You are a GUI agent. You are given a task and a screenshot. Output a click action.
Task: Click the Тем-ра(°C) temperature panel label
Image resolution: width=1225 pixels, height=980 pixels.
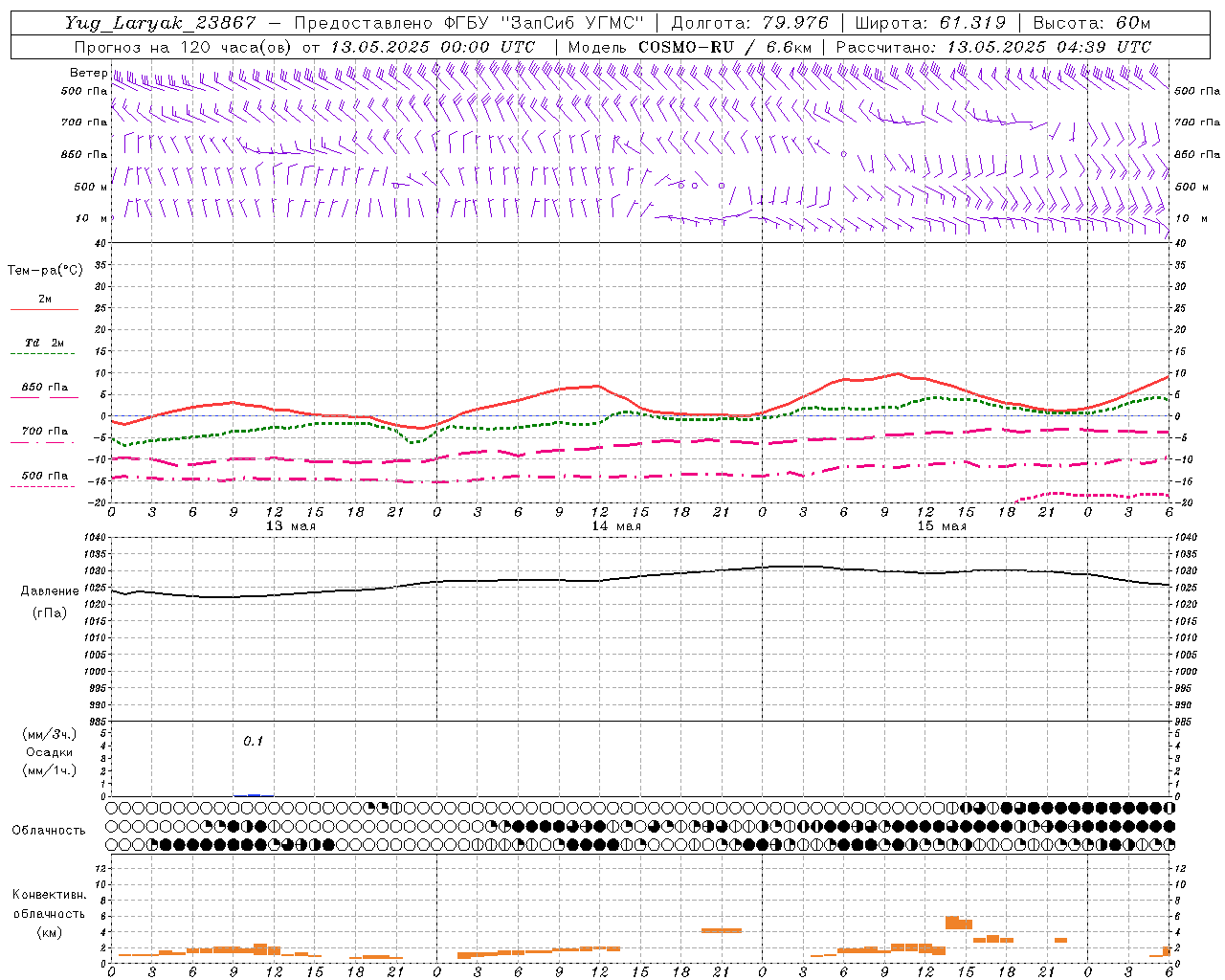click(45, 271)
